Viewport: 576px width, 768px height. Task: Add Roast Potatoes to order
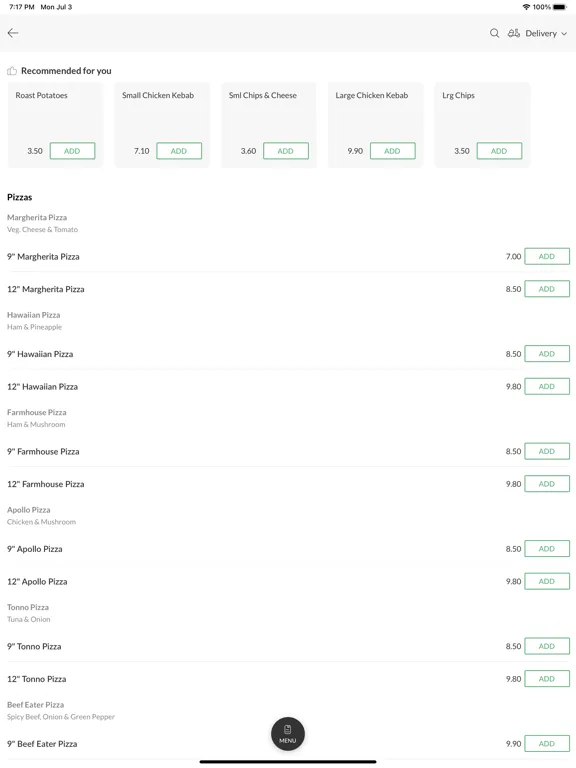point(72,151)
